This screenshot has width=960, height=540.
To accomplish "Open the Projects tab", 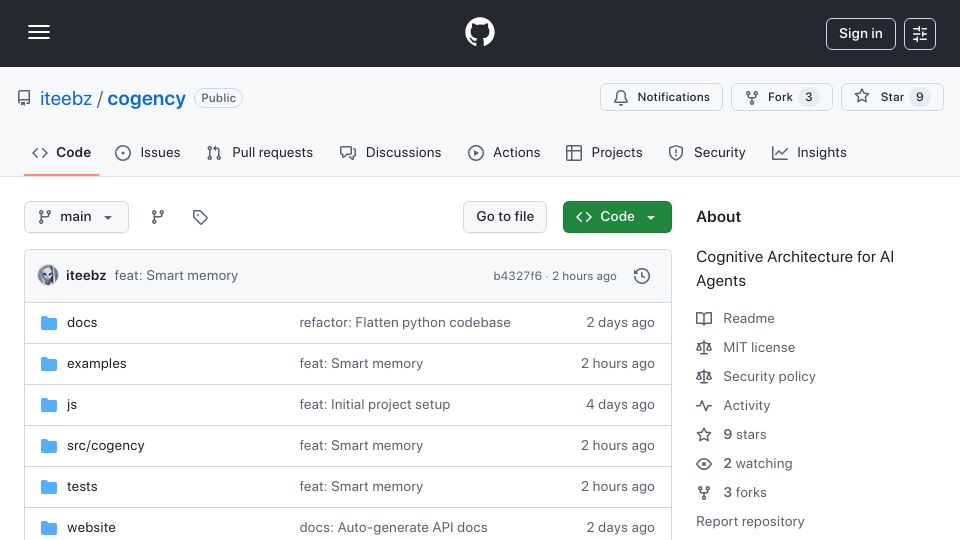I will tap(604, 152).
